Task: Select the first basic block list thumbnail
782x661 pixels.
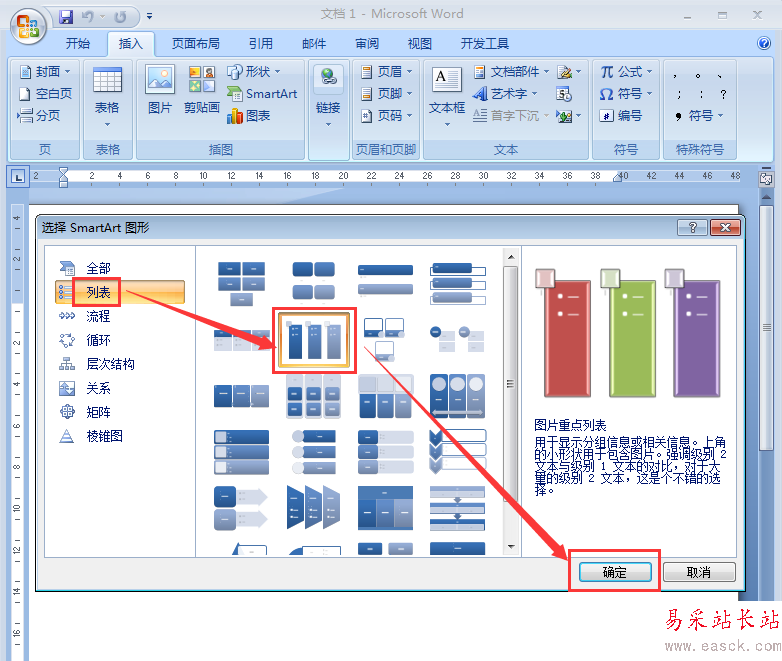Action: [241, 283]
